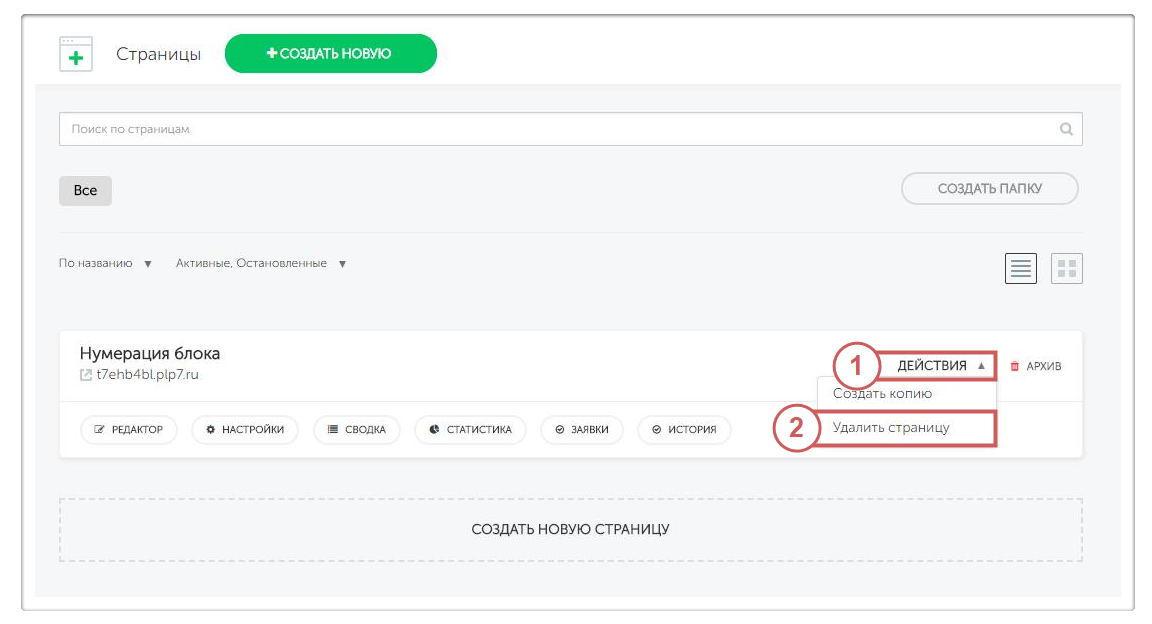Select Создать копию from actions menu
Image resolution: width=1152 pixels, height=624 pixels.
882,394
